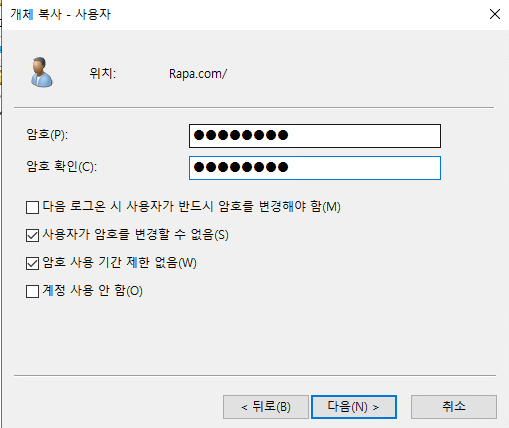Check 계정 사용 안 함(O) option
Screen dimensions: 509x428
click(32, 291)
